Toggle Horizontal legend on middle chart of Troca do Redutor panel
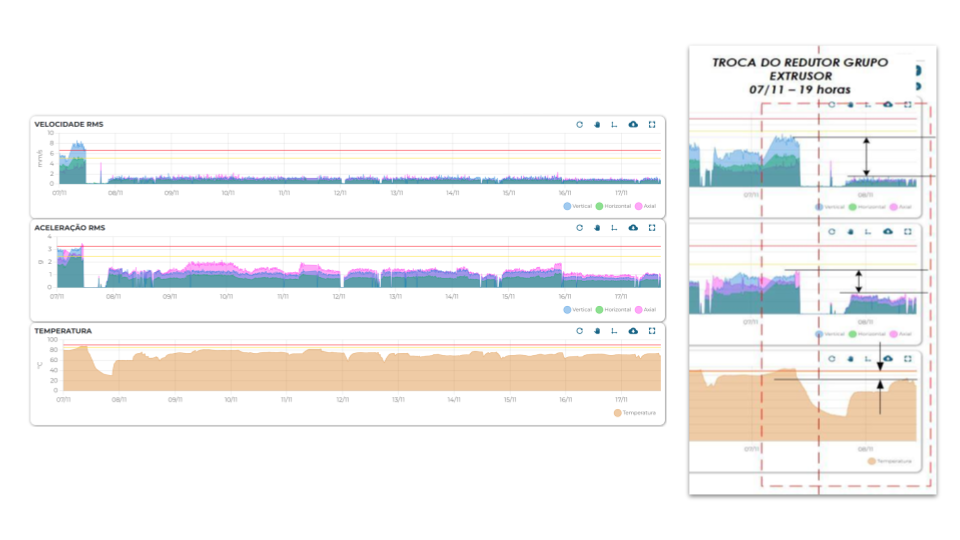Image resolution: width=960 pixels, height=540 pixels. [x=867, y=334]
